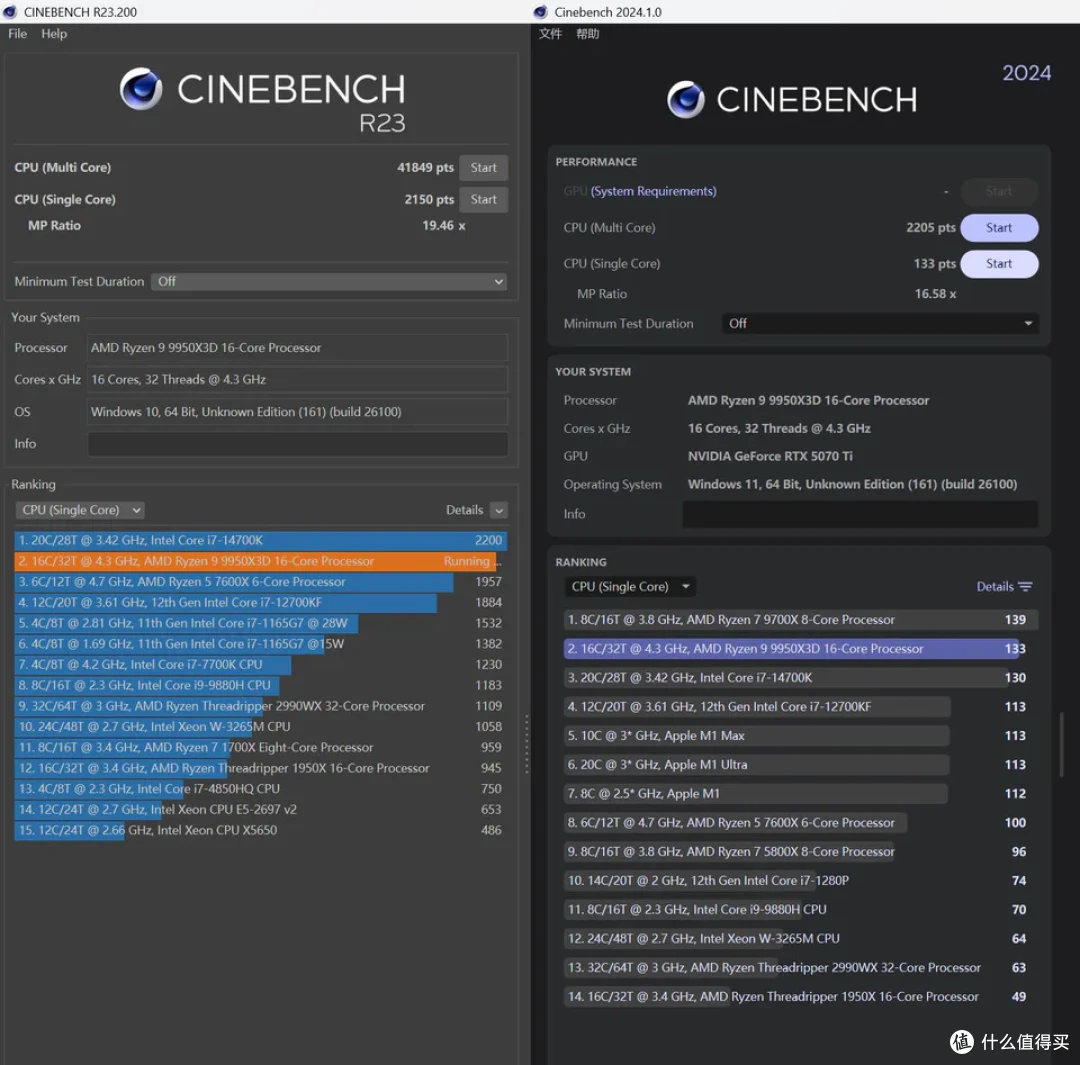
Task: Start the 2024 CPU Multi Core benchmark
Action: tap(999, 228)
